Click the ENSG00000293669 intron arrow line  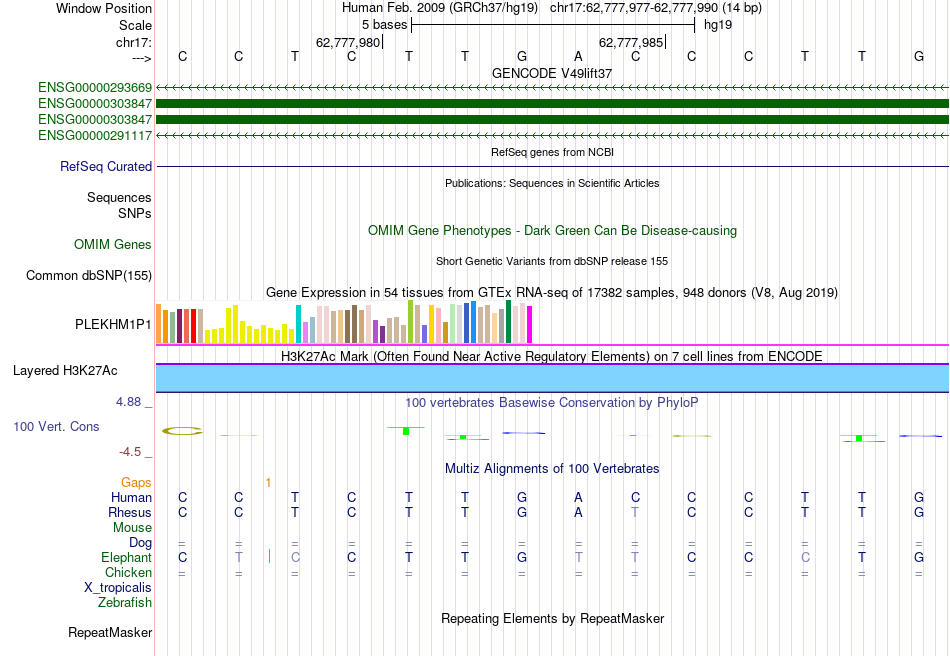click(553, 88)
